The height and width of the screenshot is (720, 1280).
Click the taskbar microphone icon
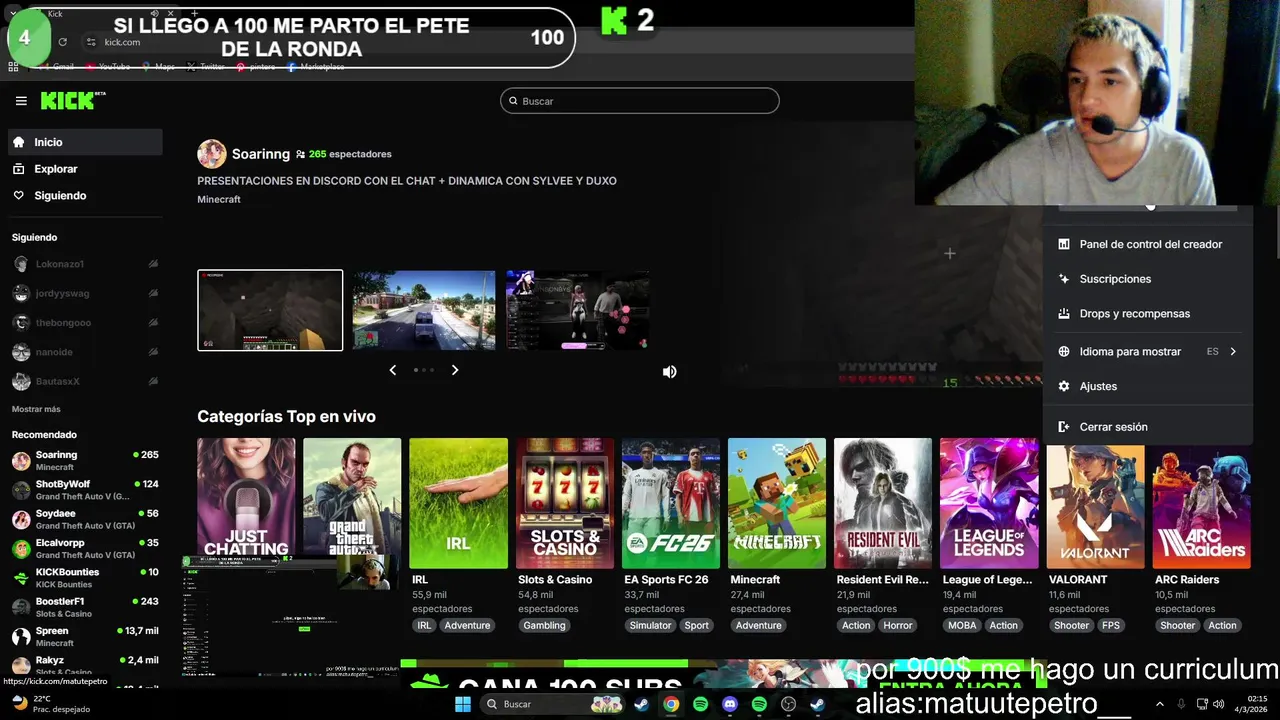pyautogui.click(x=1181, y=704)
